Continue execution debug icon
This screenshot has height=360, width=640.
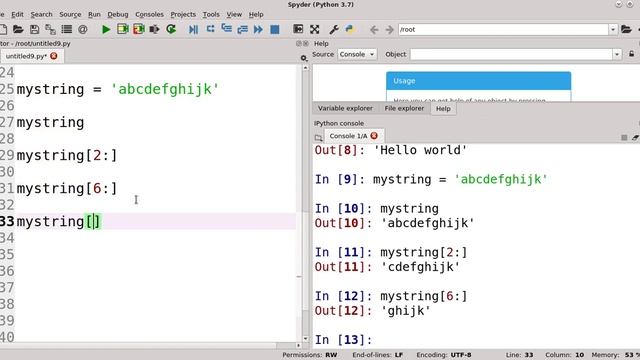(x=258, y=29)
